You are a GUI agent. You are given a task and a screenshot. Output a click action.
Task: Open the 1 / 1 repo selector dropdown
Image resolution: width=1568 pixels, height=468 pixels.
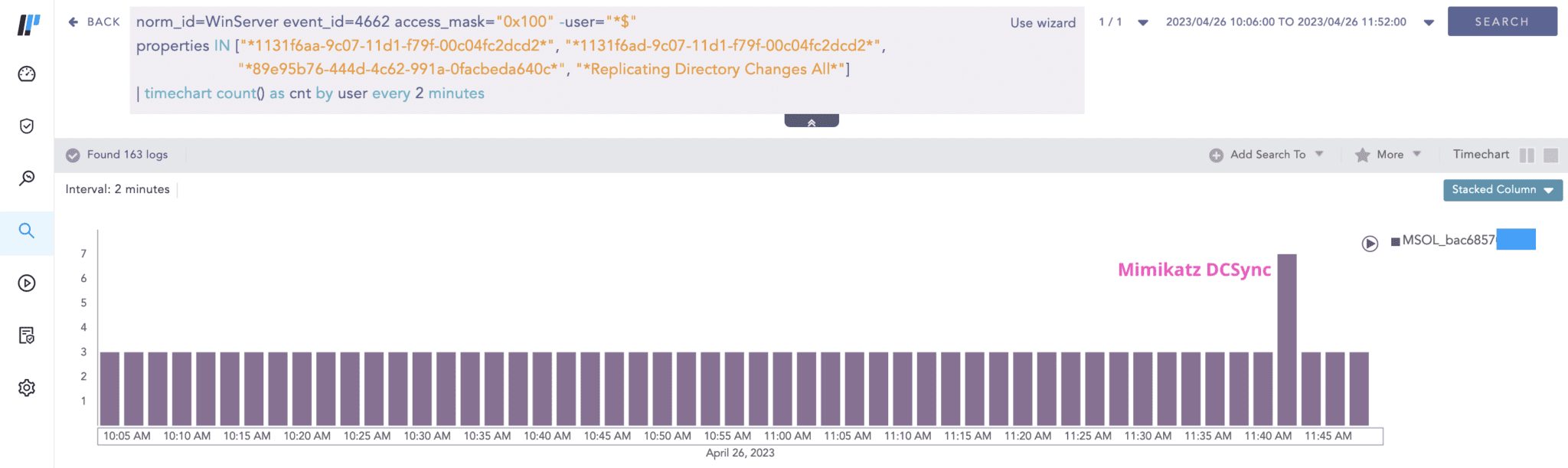[1142, 22]
